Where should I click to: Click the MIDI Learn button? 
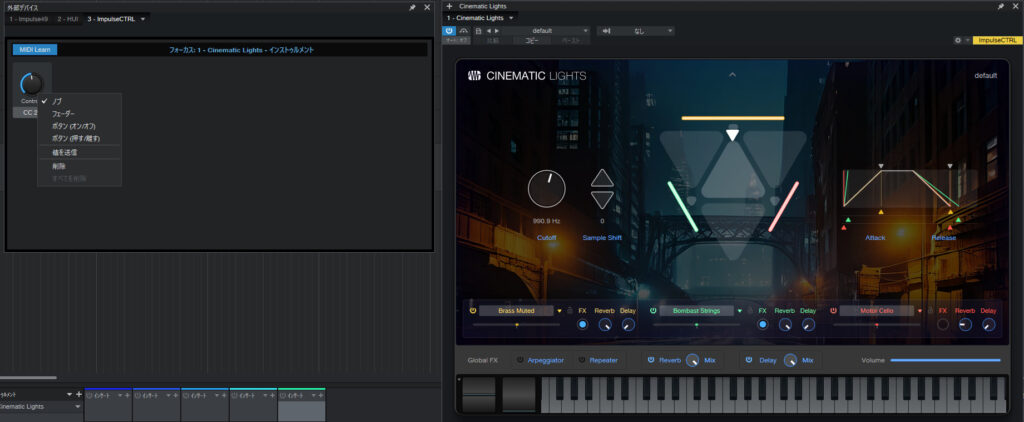click(35, 49)
